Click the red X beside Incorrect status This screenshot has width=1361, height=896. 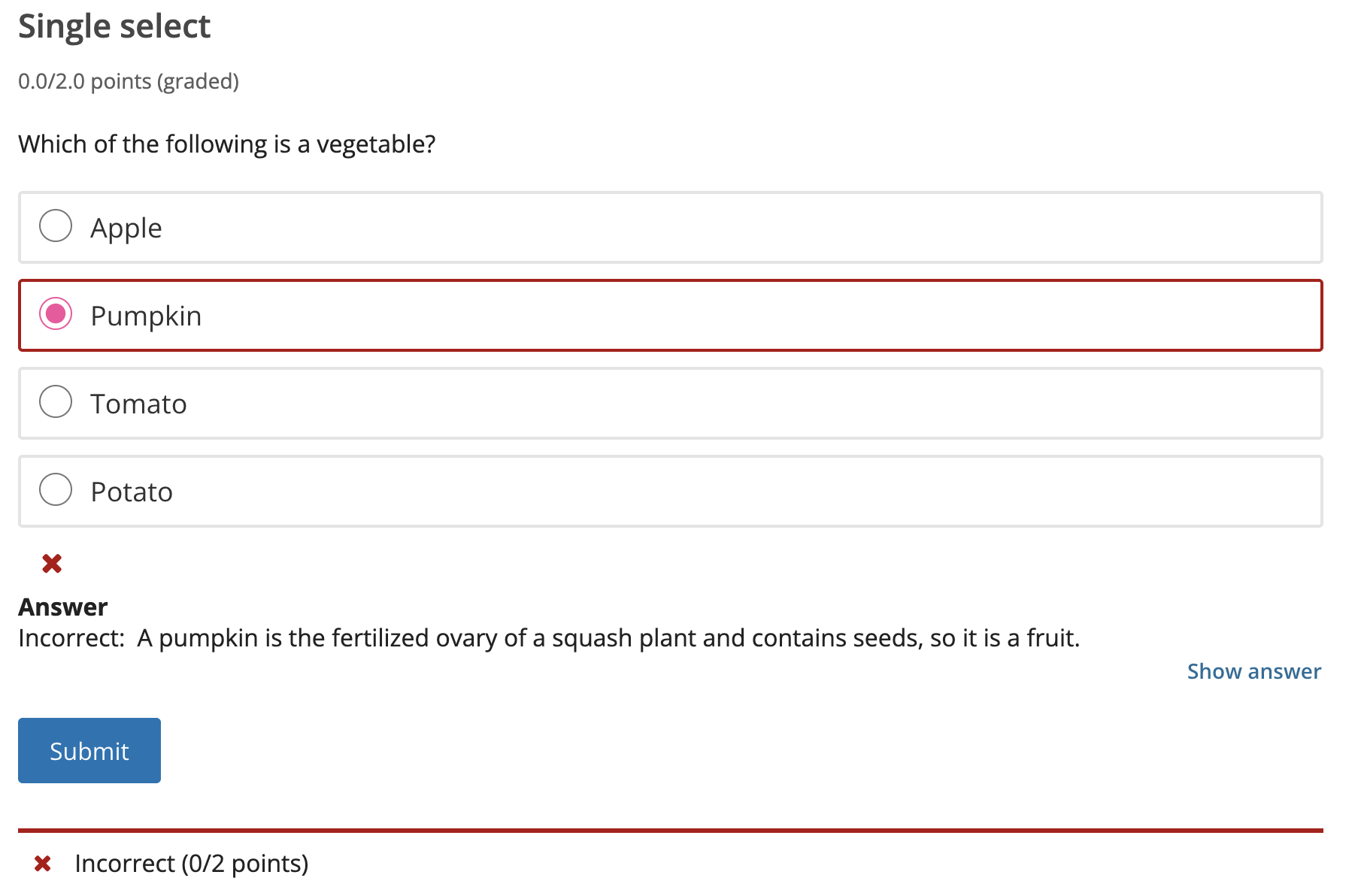pyautogui.click(x=43, y=864)
